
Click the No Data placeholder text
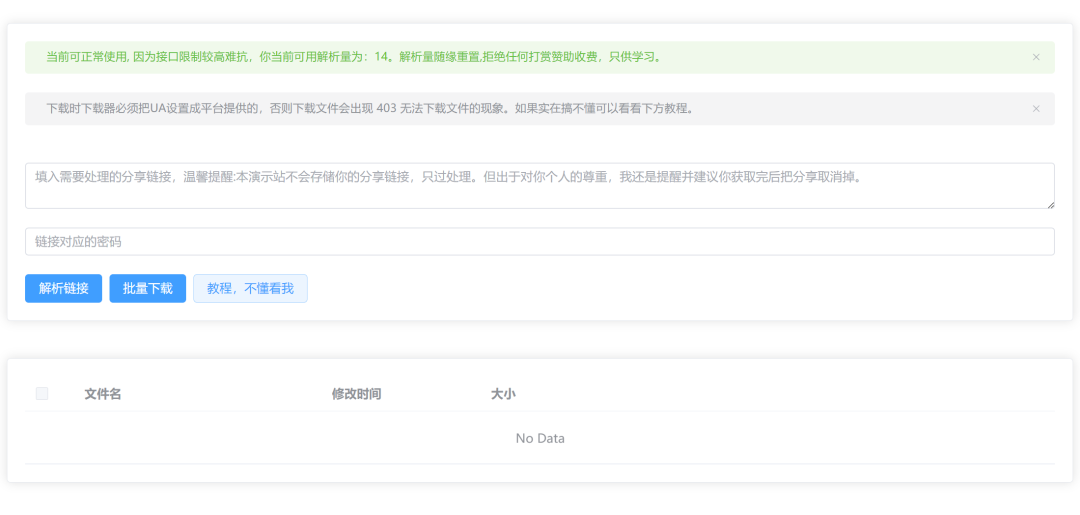[540, 439]
